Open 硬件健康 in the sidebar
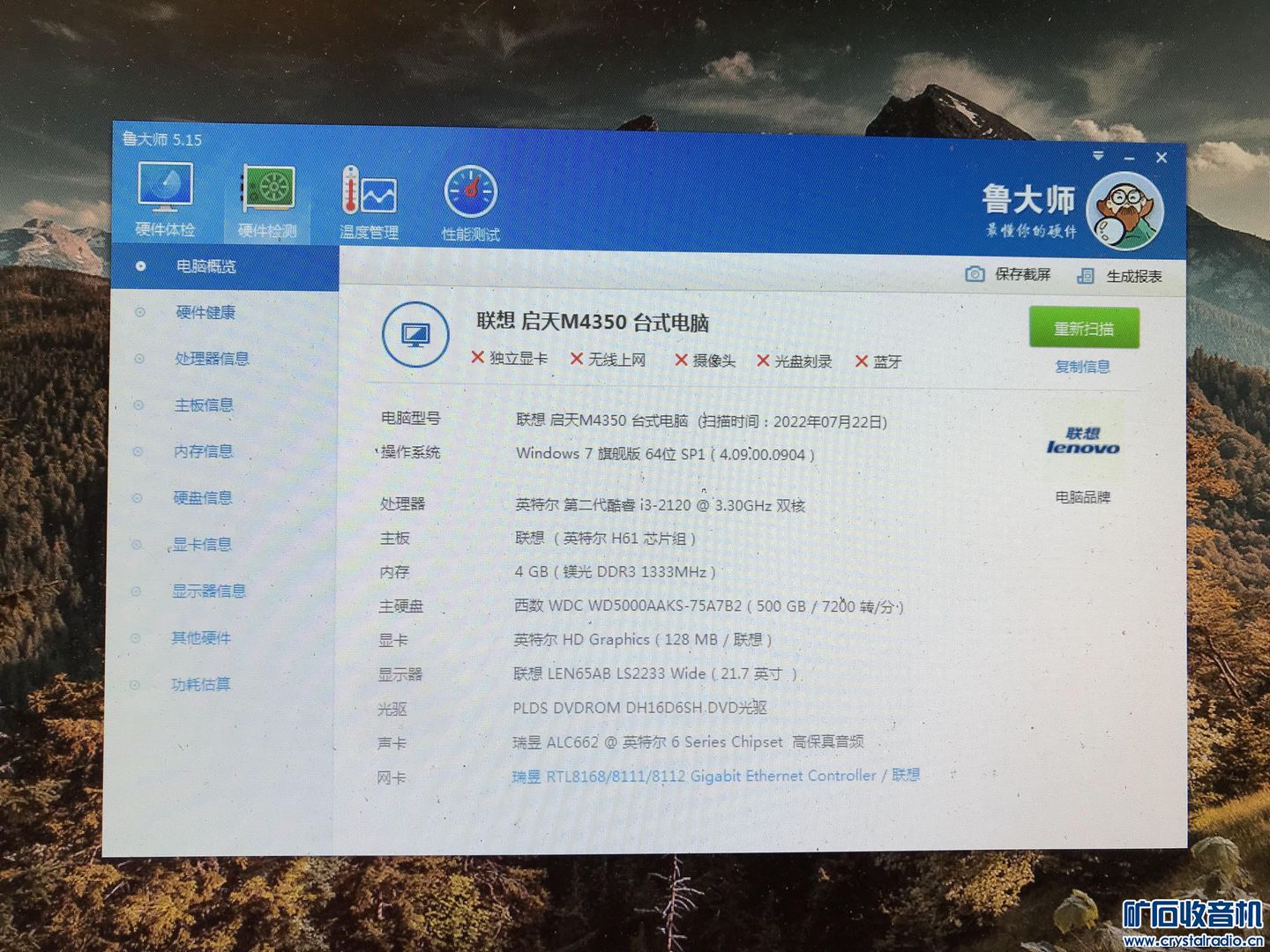The height and width of the screenshot is (952, 1270). click(205, 312)
